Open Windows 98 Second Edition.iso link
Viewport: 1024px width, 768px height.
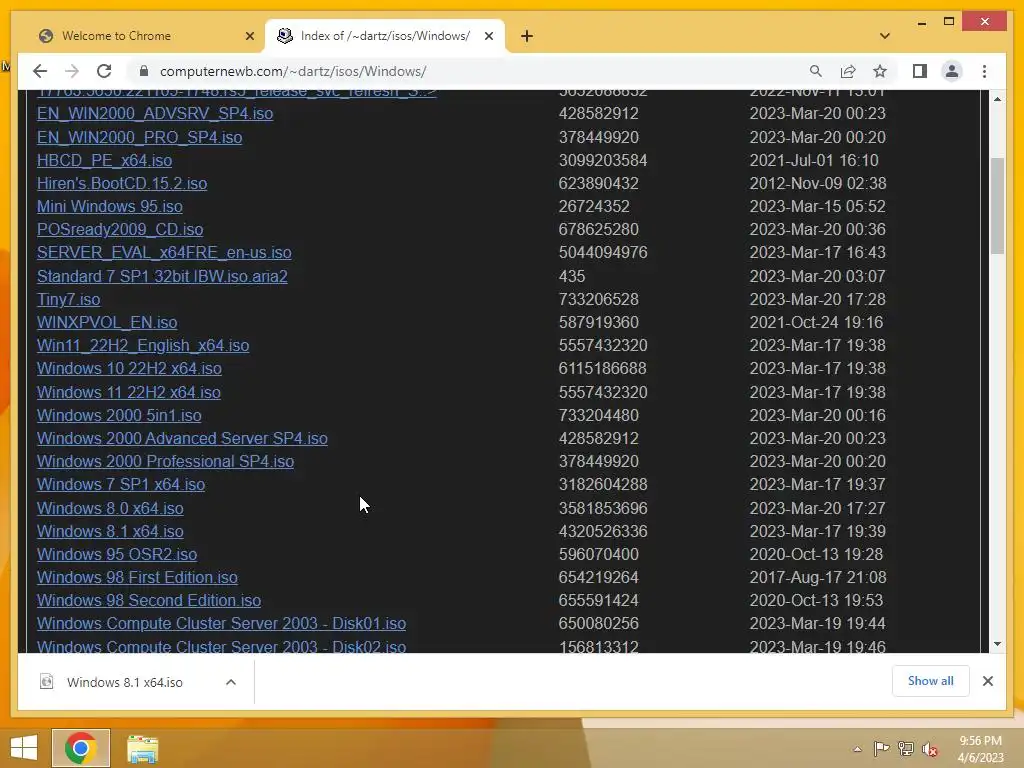[x=149, y=600]
